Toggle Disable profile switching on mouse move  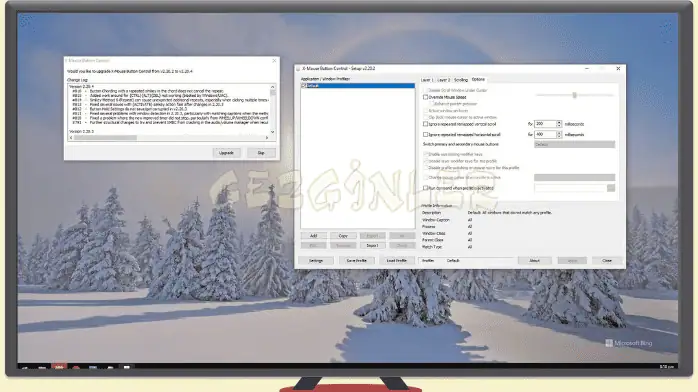coord(426,168)
